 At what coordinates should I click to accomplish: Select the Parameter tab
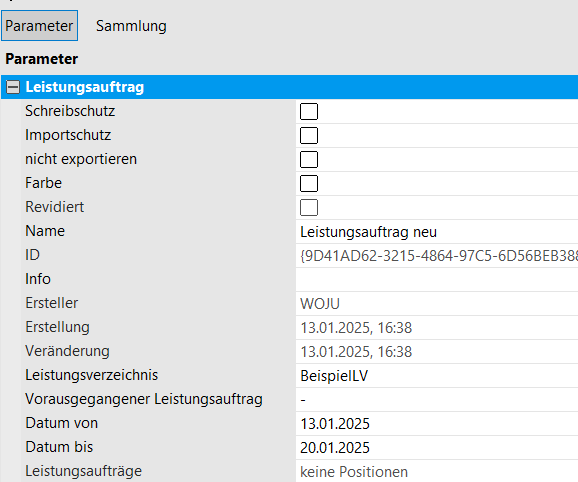click(39, 25)
